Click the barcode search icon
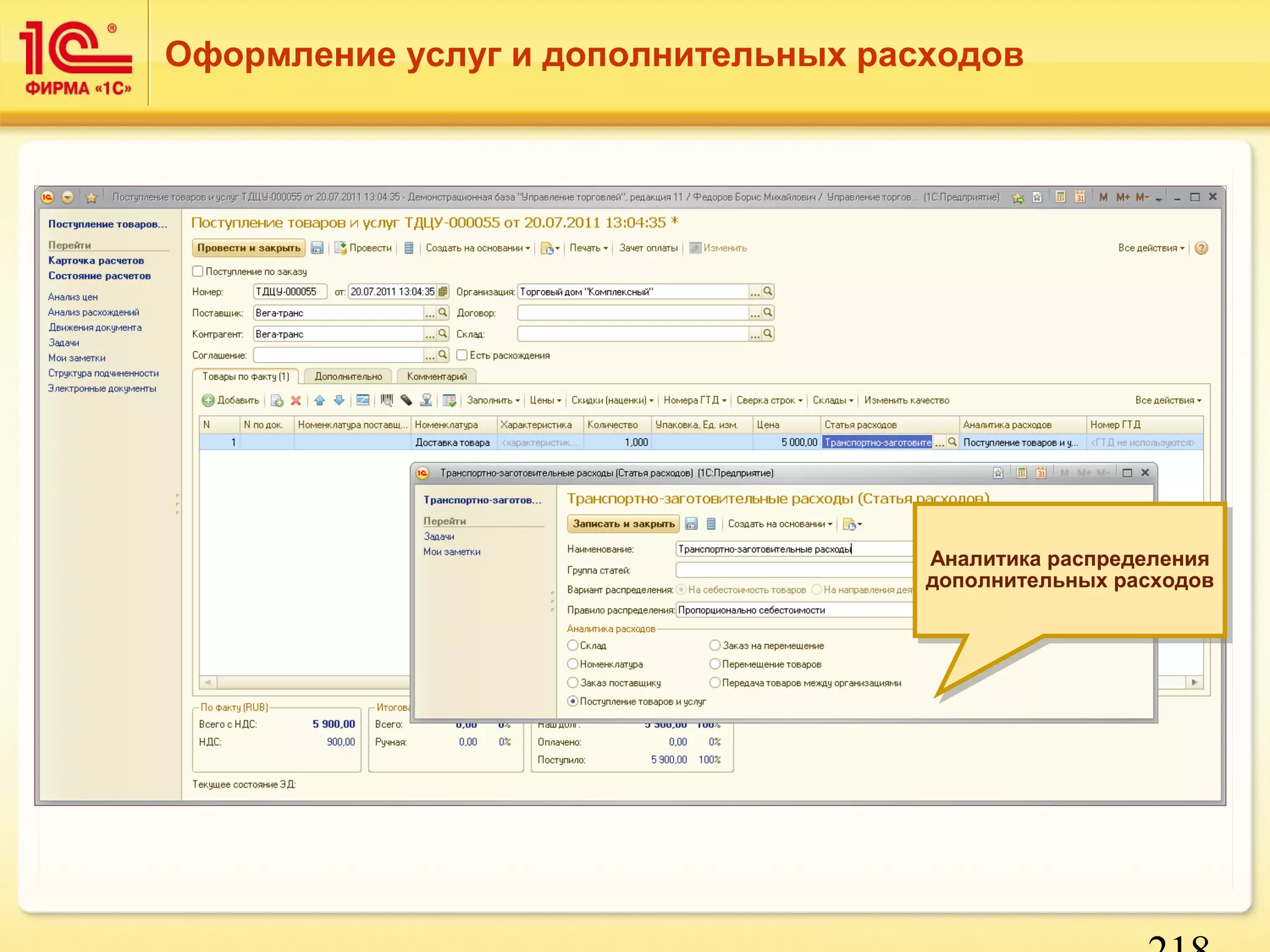The image size is (1270, 952). pyautogui.click(x=387, y=400)
